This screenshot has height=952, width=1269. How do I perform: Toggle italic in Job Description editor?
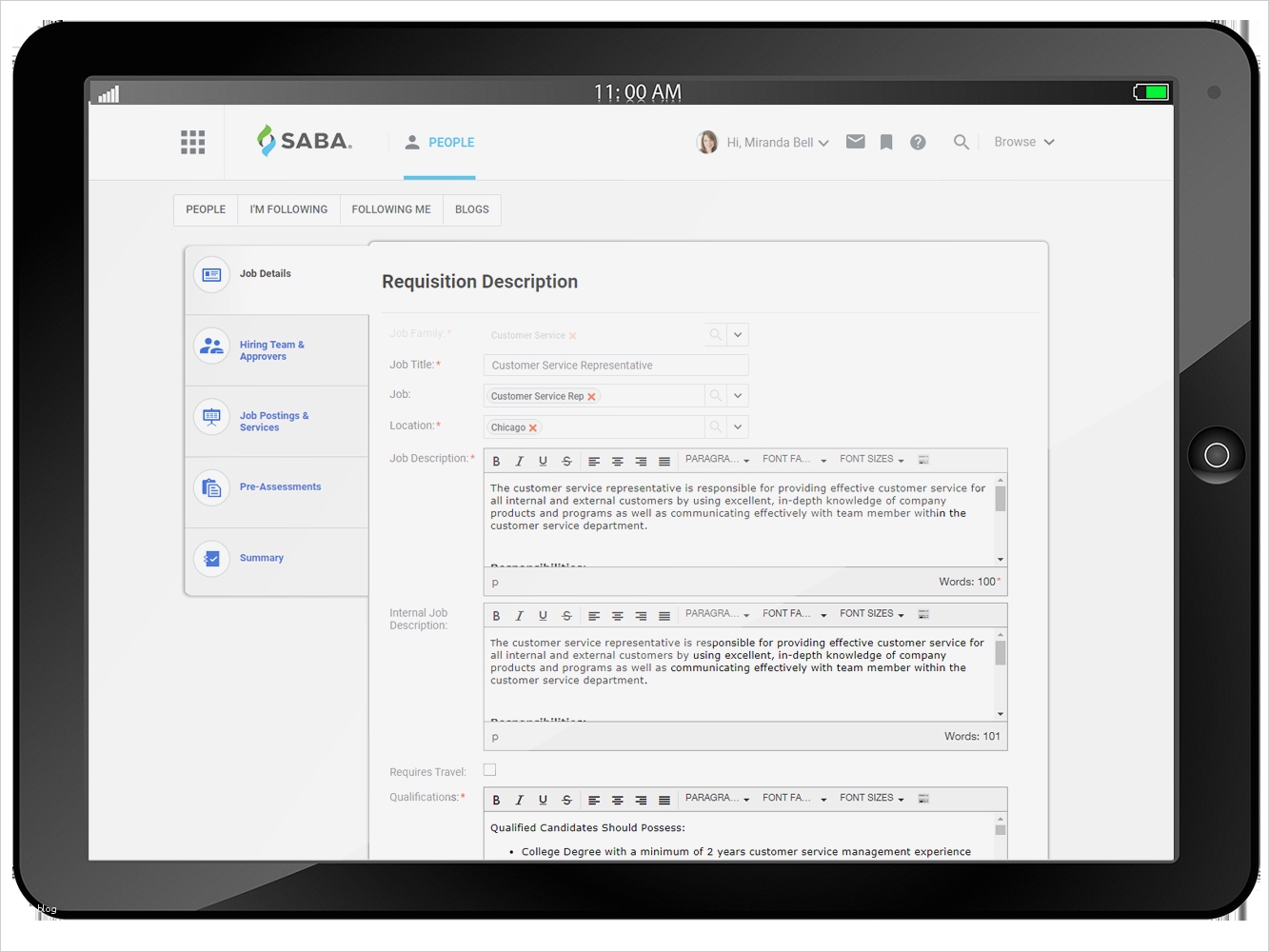pyautogui.click(x=520, y=461)
